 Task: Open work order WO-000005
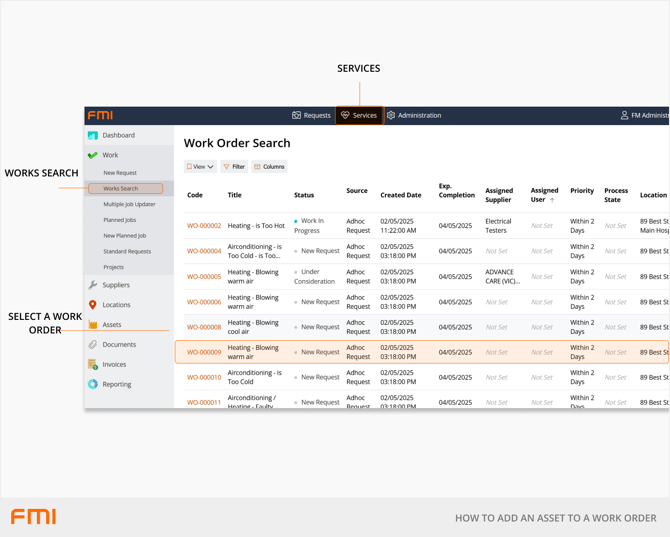[x=204, y=276]
